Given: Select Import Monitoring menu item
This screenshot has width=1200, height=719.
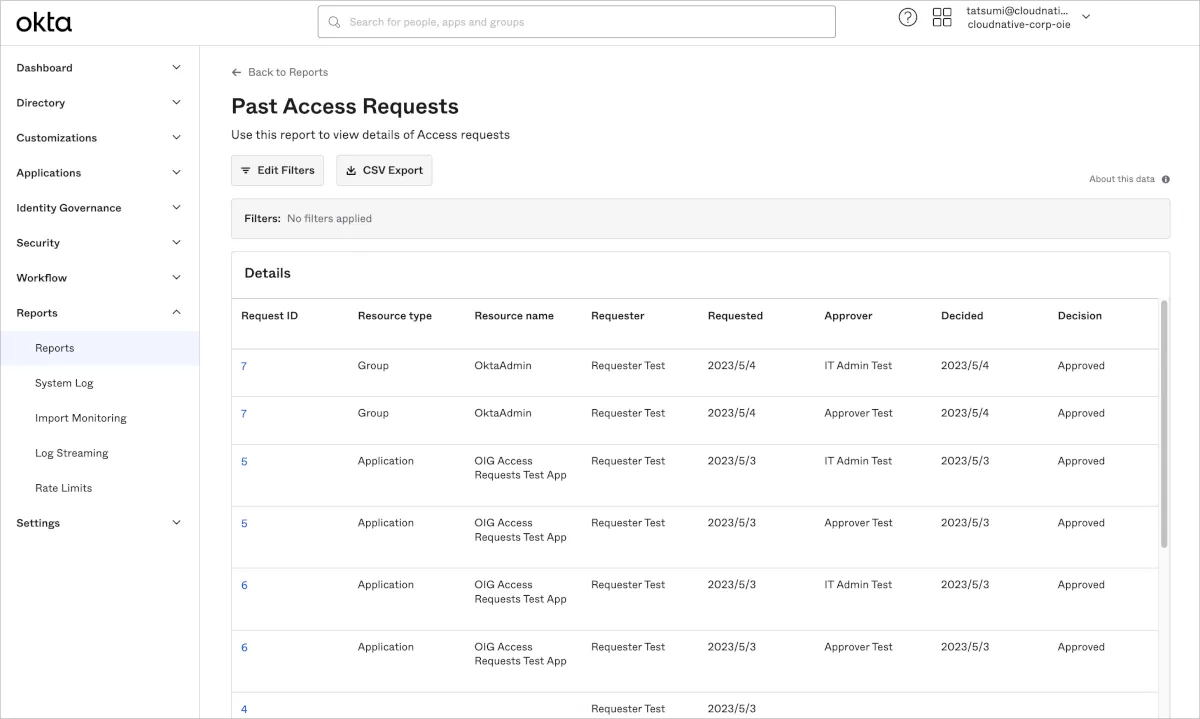Looking at the screenshot, I should point(80,418).
